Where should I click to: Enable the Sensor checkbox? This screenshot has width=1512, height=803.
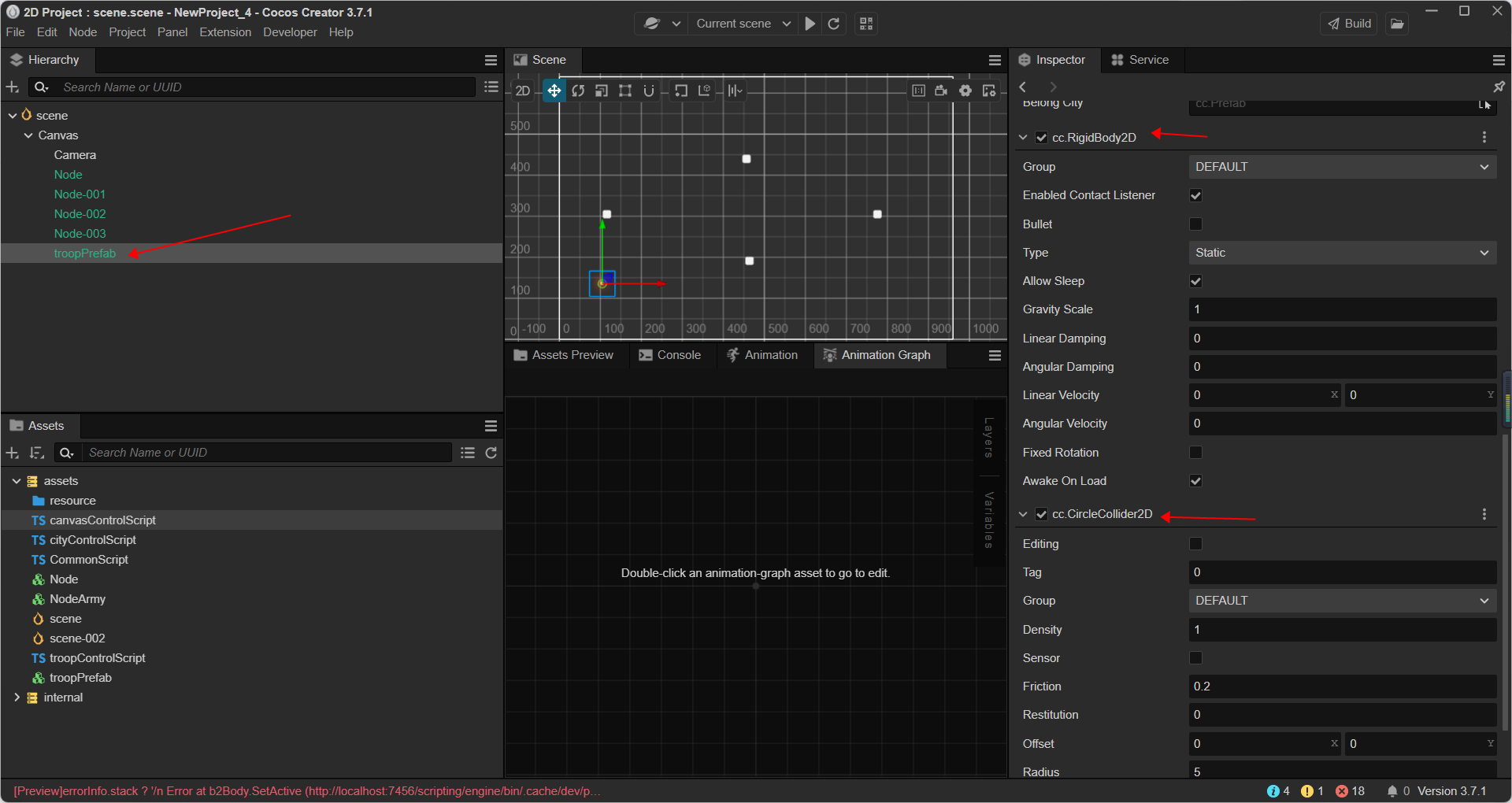[x=1195, y=658]
